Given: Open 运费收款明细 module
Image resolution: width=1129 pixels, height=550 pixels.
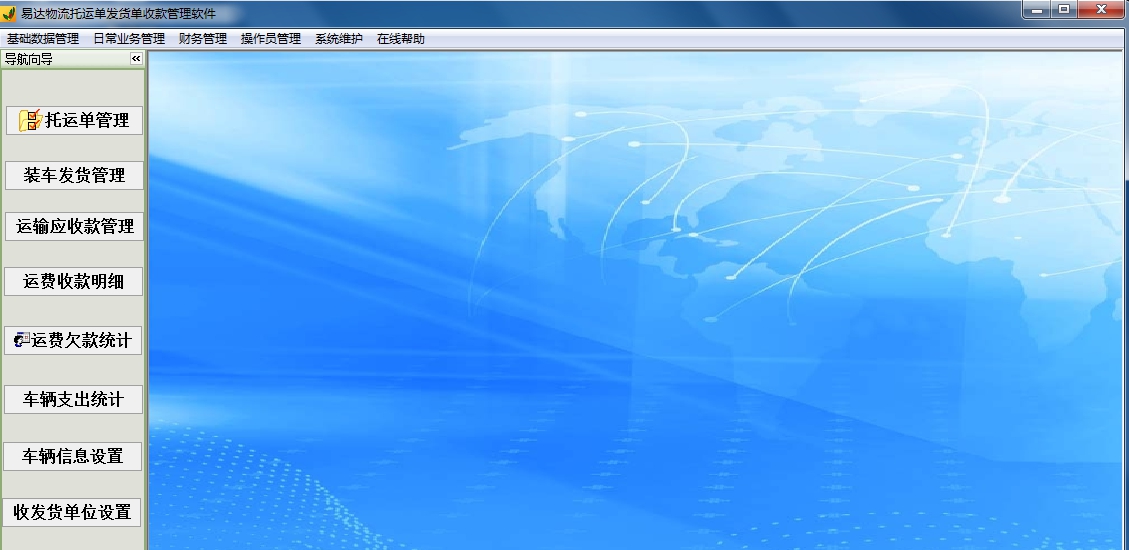Looking at the screenshot, I should pos(73,281).
